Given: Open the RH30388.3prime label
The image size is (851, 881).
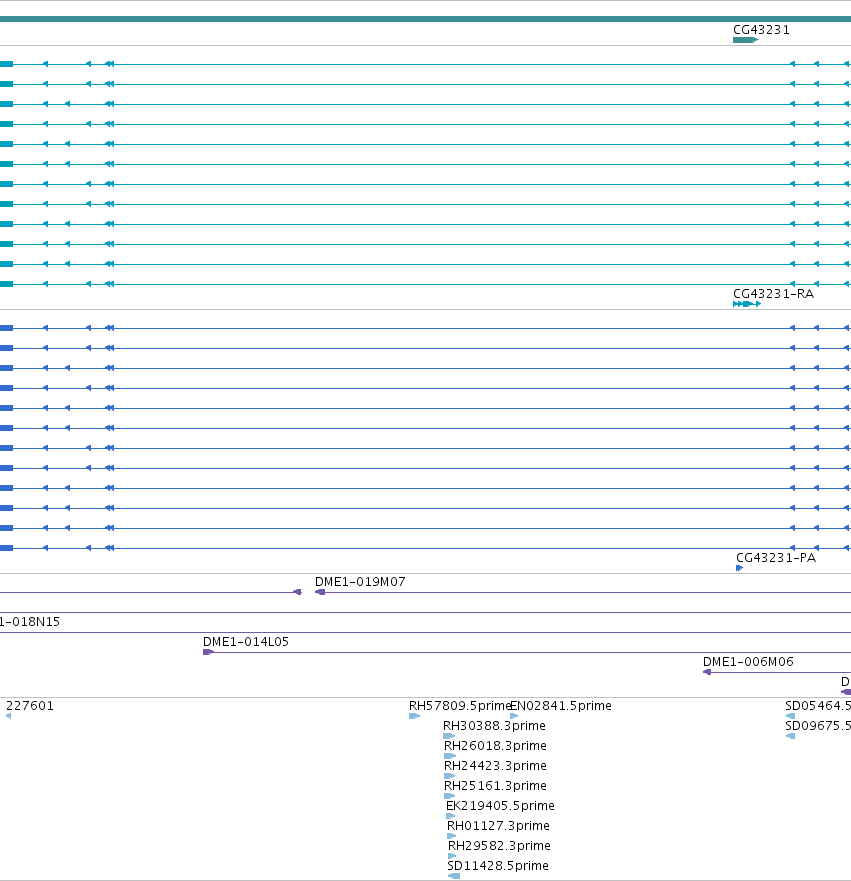Looking at the screenshot, I should 494,726.
